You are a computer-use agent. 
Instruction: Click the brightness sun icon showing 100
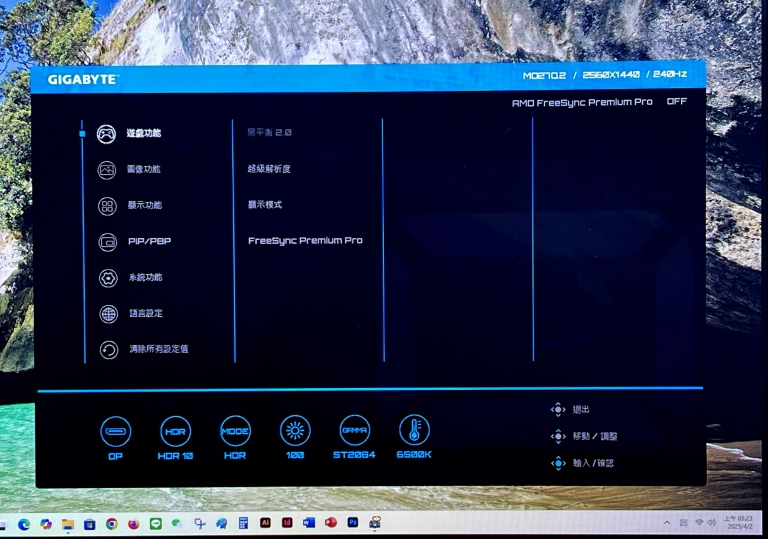(295, 431)
